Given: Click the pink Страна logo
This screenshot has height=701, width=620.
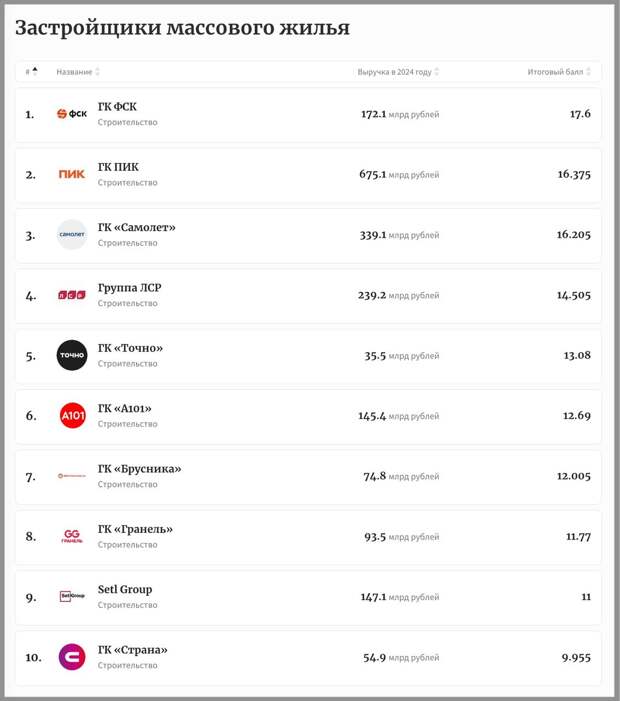Looking at the screenshot, I should [72, 657].
